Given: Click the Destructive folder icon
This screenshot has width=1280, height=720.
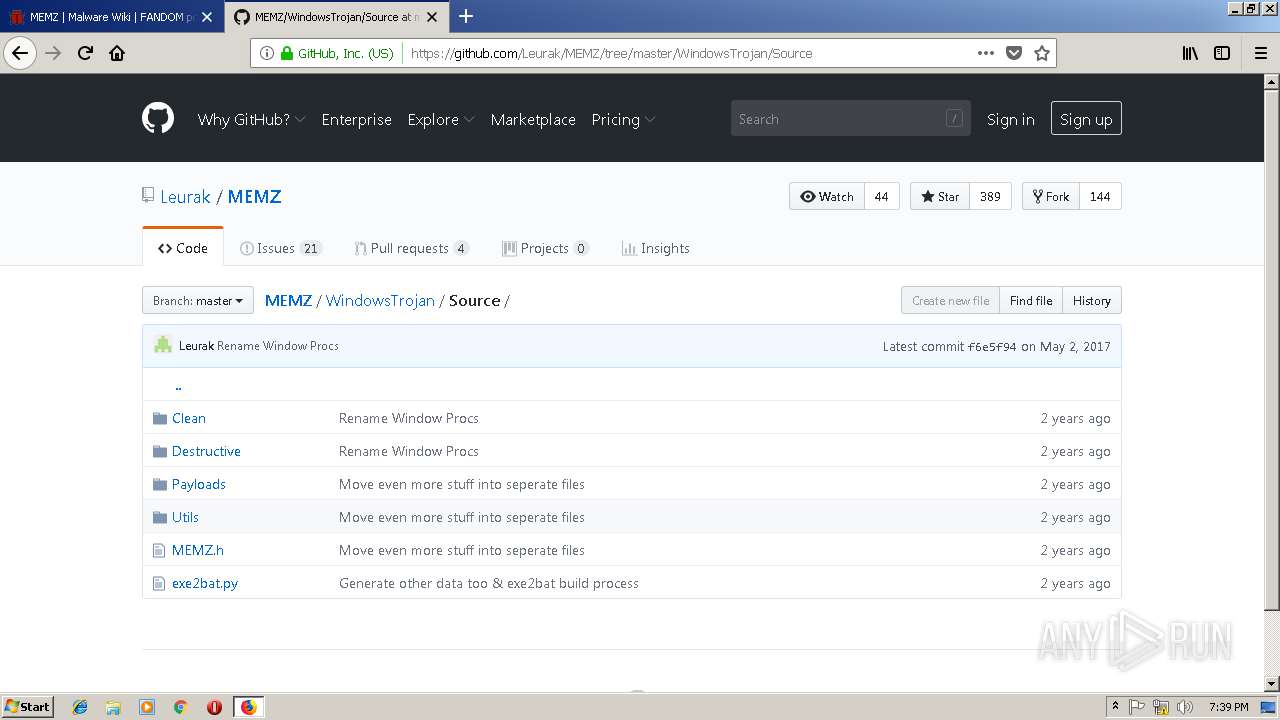Looking at the screenshot, I should [x=160, y=451].
